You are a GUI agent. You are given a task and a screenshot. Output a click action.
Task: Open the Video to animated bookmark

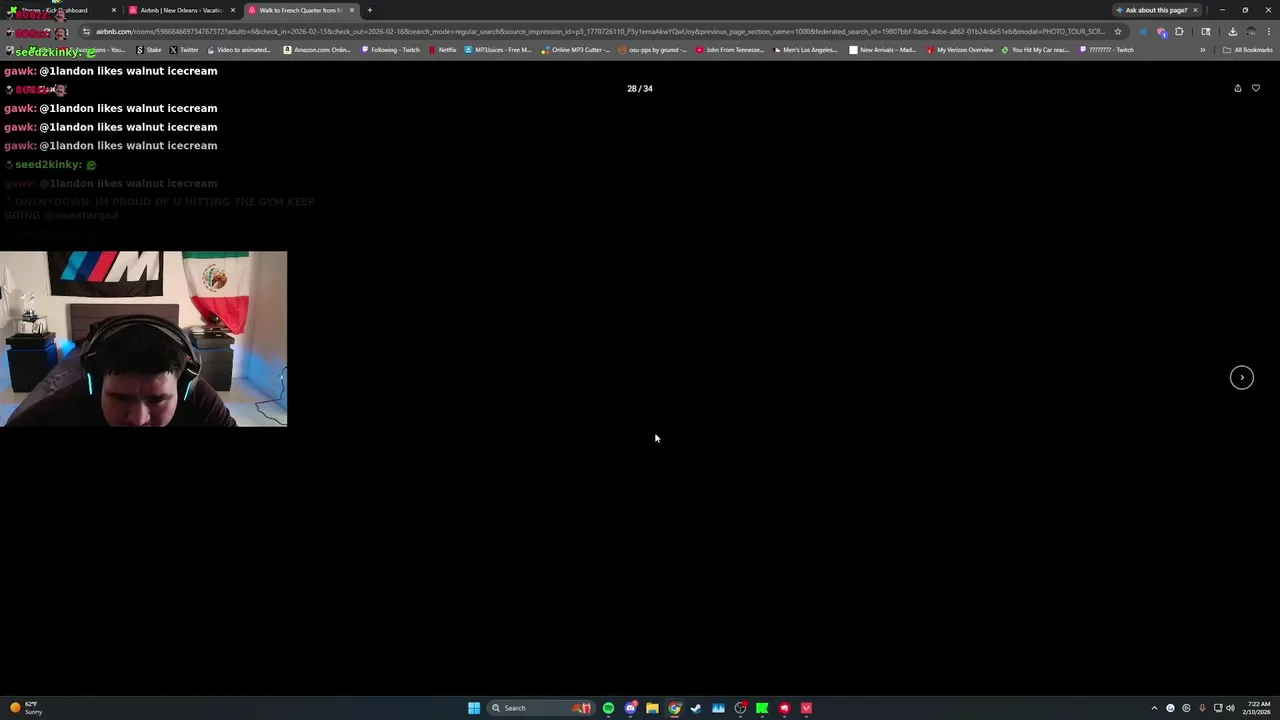(239, 50)
